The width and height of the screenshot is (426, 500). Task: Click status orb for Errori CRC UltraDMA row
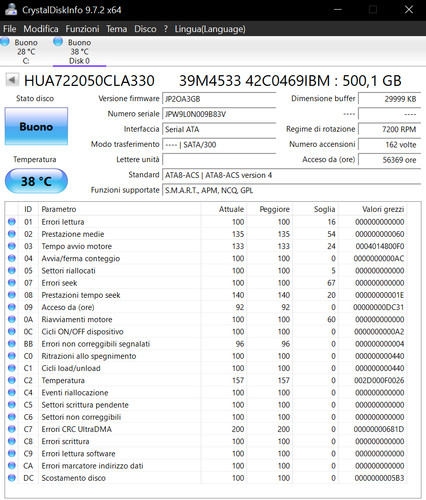click(x=12, y=429)
